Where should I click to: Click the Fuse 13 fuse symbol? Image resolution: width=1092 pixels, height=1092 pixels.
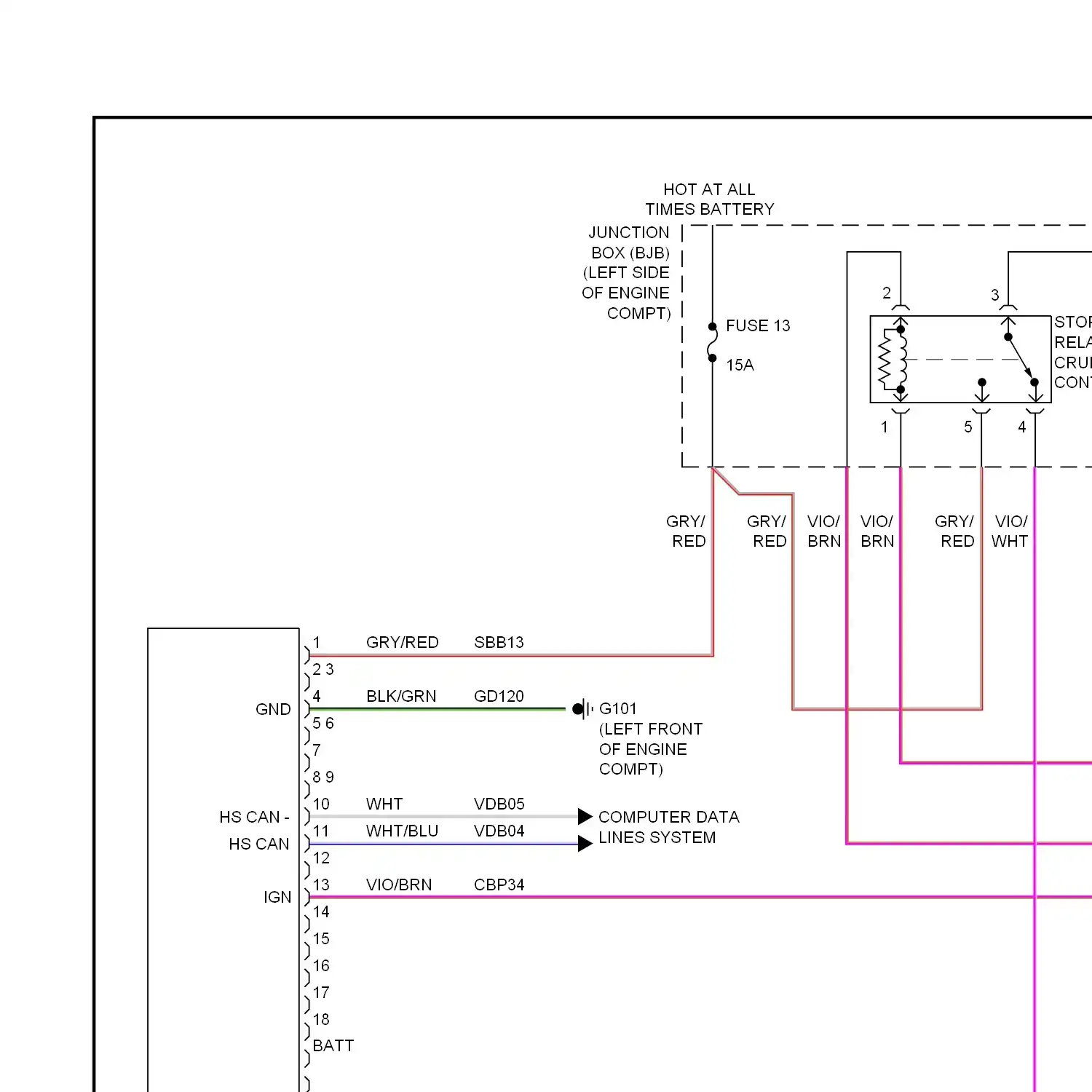[x=712, y=343]
